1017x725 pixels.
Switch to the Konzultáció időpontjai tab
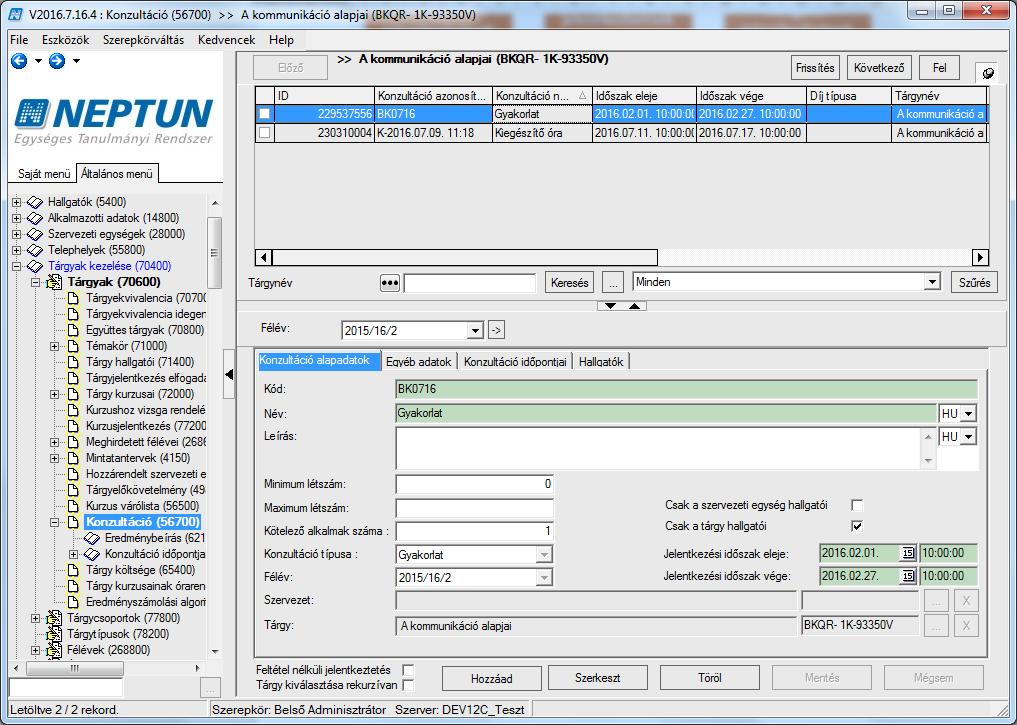coord(515,362)
